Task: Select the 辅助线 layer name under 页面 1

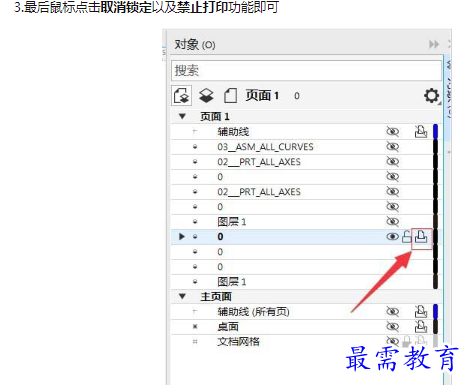Action: pyautogui.click(x=233, y=132)
